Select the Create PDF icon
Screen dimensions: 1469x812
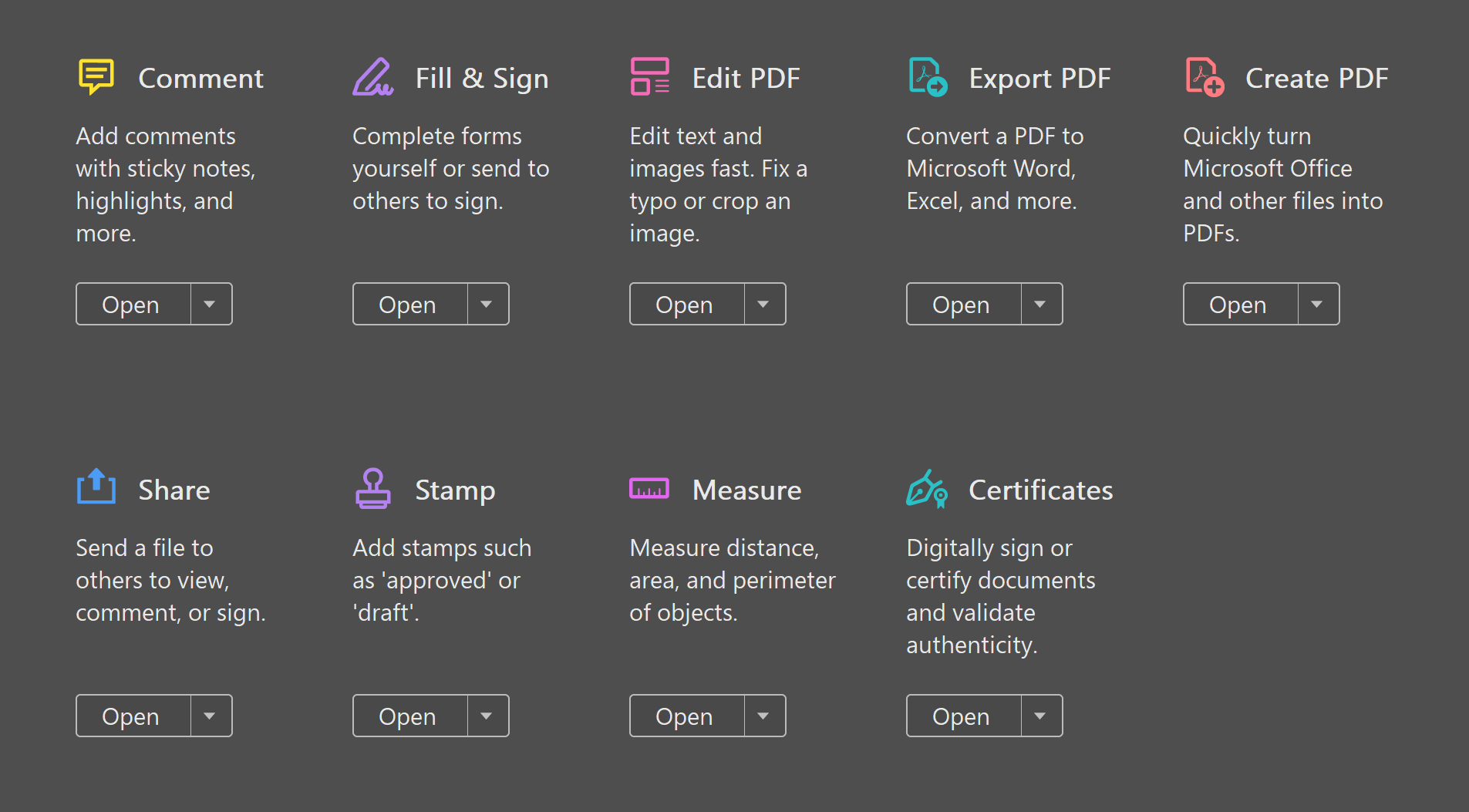[1203, 76]
